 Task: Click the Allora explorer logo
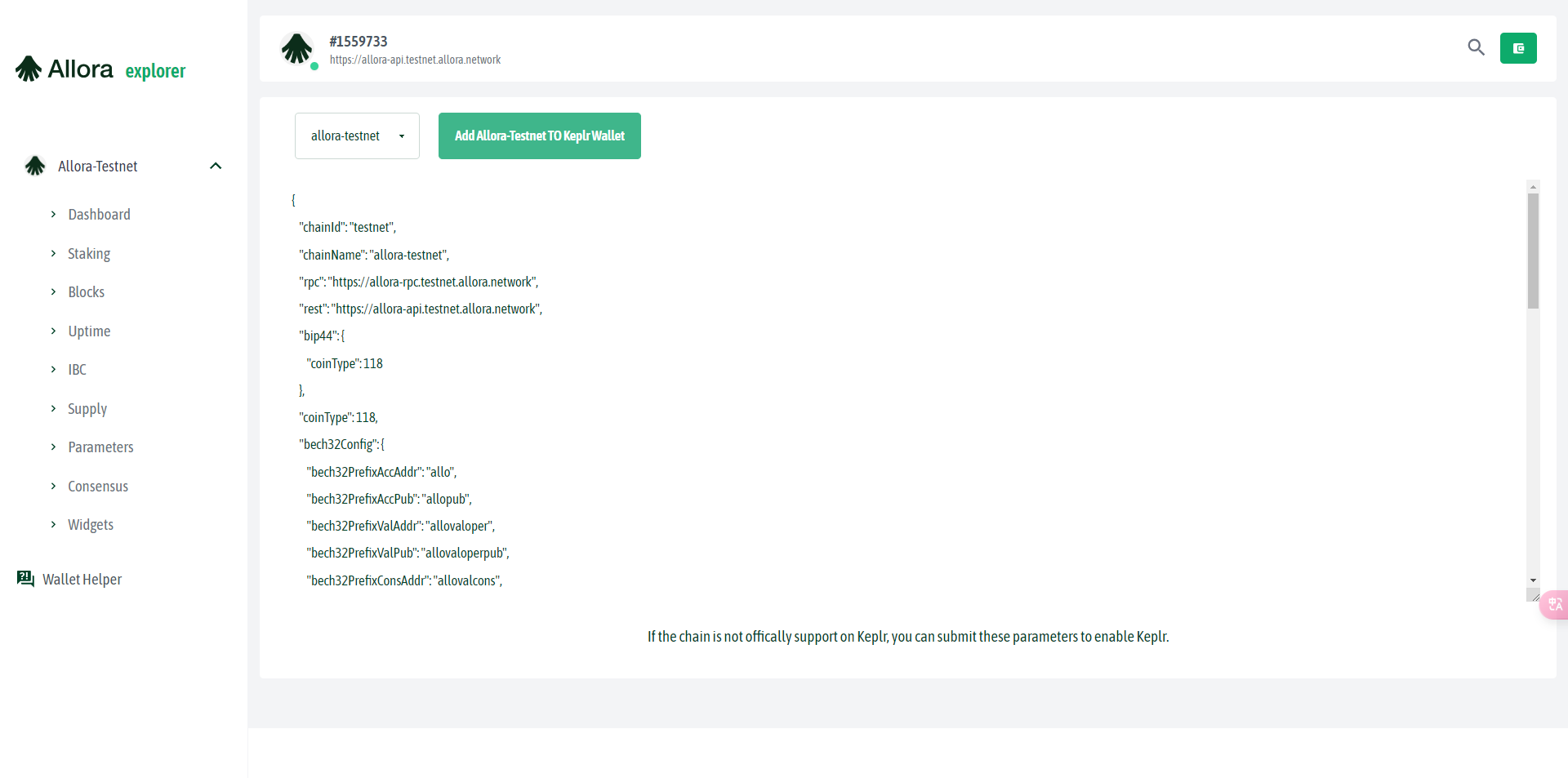point(100,69)
